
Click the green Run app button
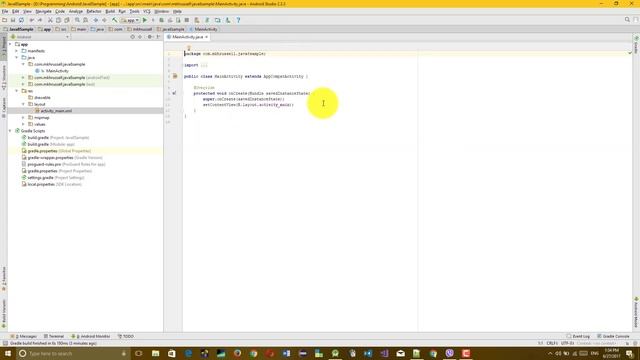(144, 20)
